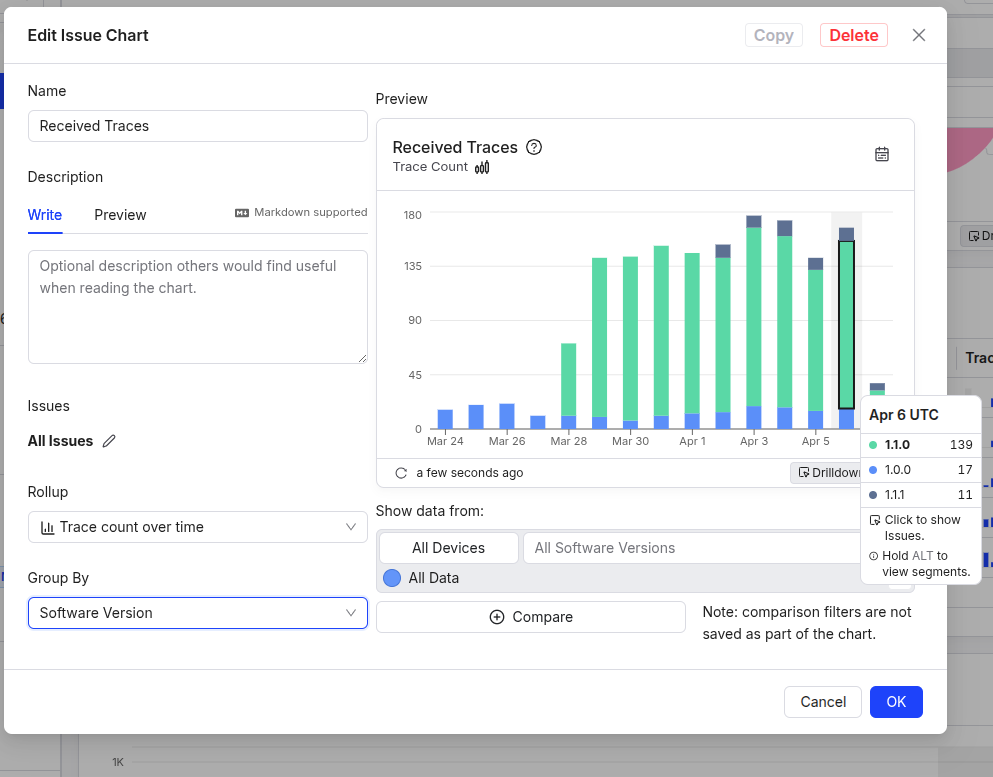Screen dimensions: 993x777
Task: Click the plus icon on Compare button
Action: (x=497, y=617)
